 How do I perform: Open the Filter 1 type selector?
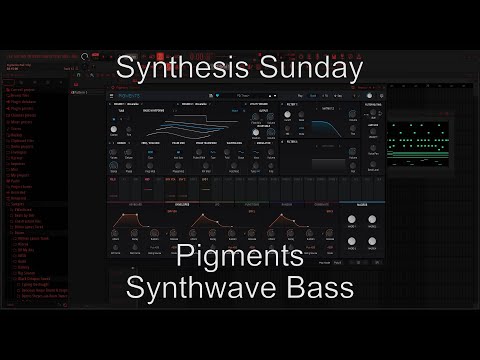(x=328, y=108)
